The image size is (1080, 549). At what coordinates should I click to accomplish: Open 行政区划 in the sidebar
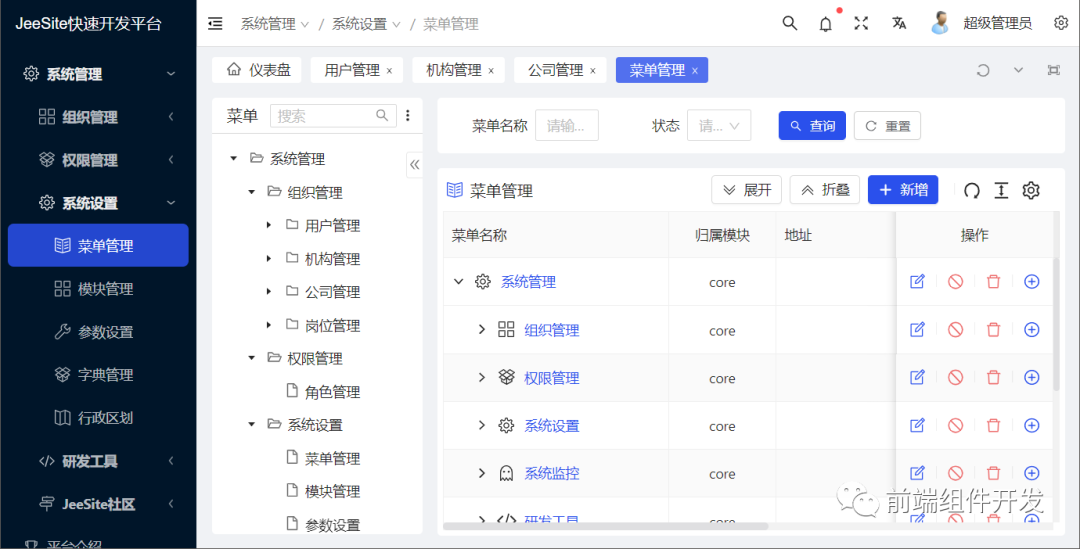click(x=98, y=417)
